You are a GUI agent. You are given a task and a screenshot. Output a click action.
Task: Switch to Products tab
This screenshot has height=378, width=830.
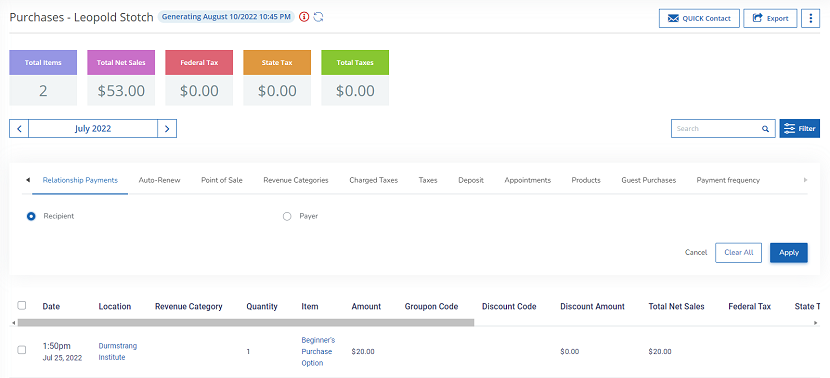coord(586,180)
